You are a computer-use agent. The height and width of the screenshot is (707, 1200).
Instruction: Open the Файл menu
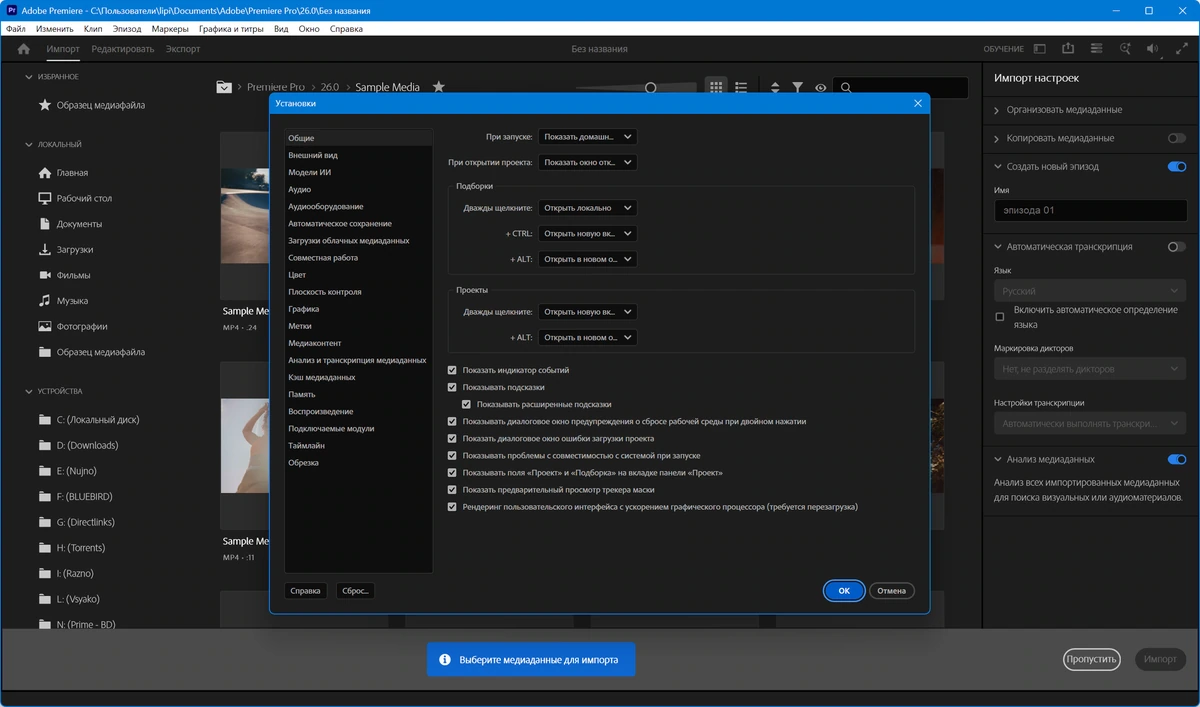tap(15, 29)
